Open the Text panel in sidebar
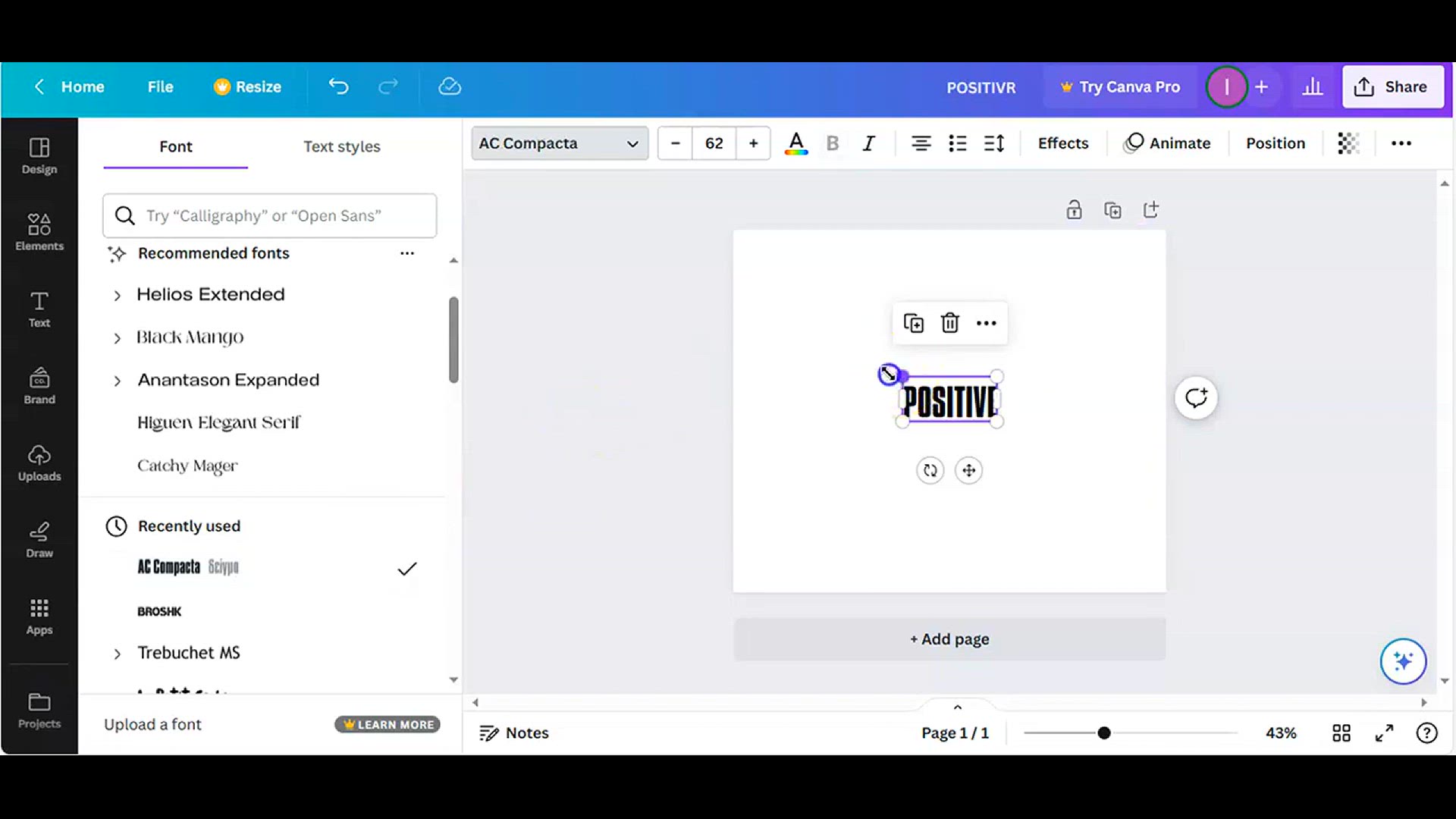This screenshot has width=1456, height=819. click(x=39, y=309)
